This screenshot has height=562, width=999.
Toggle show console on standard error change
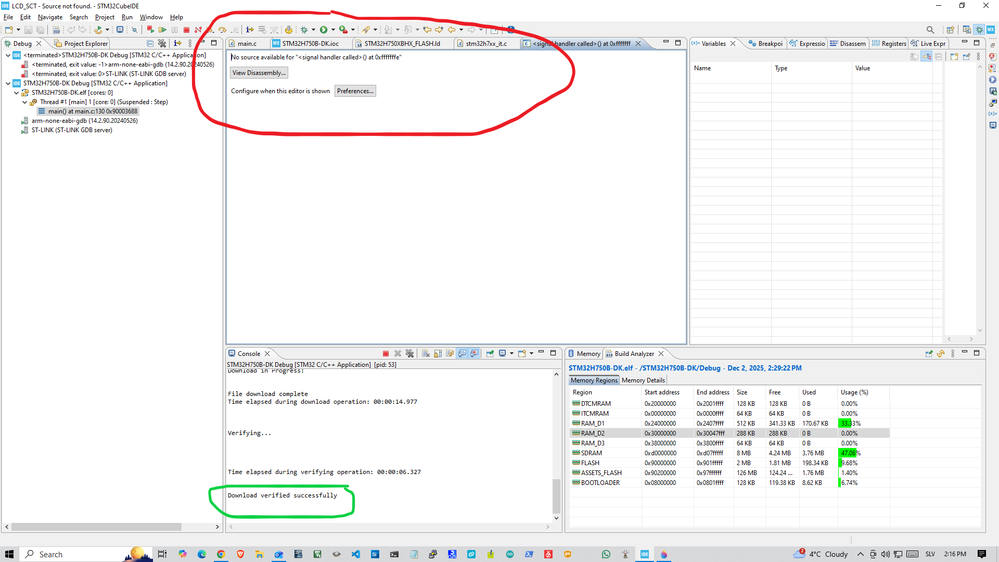pyautogui.click(x=474, y=353)
